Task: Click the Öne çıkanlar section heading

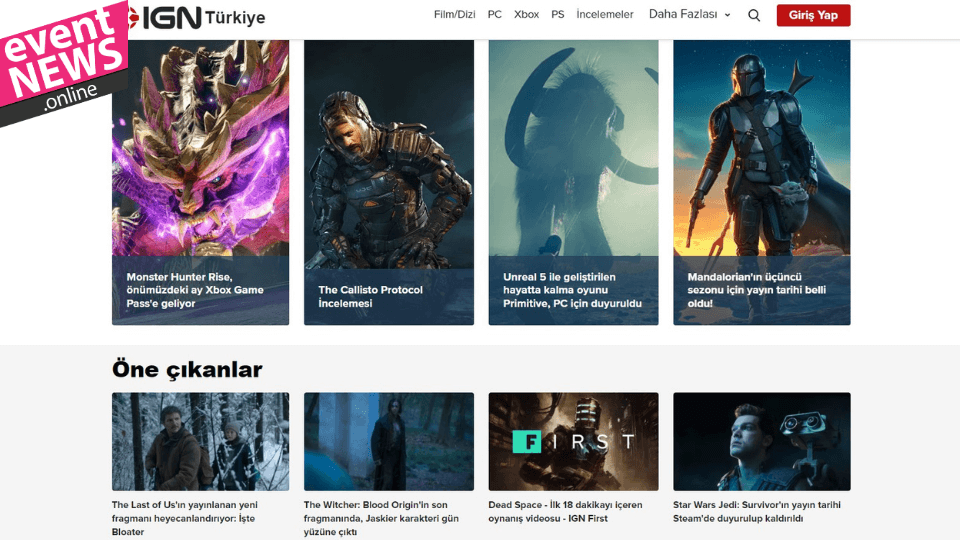Action: click(x=187, y=370)
